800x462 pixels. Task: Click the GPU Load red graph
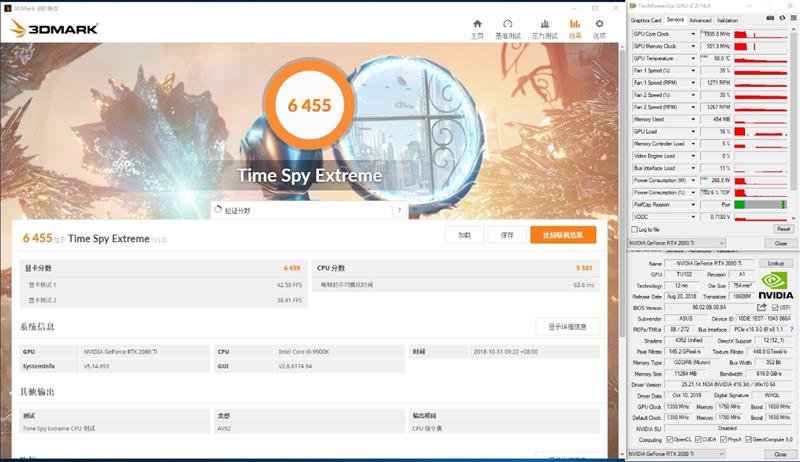click(760, 132)
